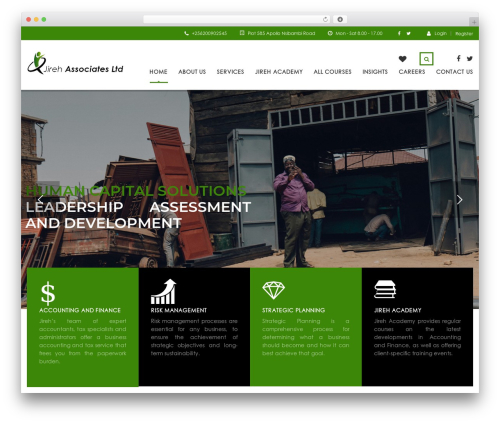Click the clock opening hours icon
The height and width of the screenshot is (423, 500).
point(330,33)
